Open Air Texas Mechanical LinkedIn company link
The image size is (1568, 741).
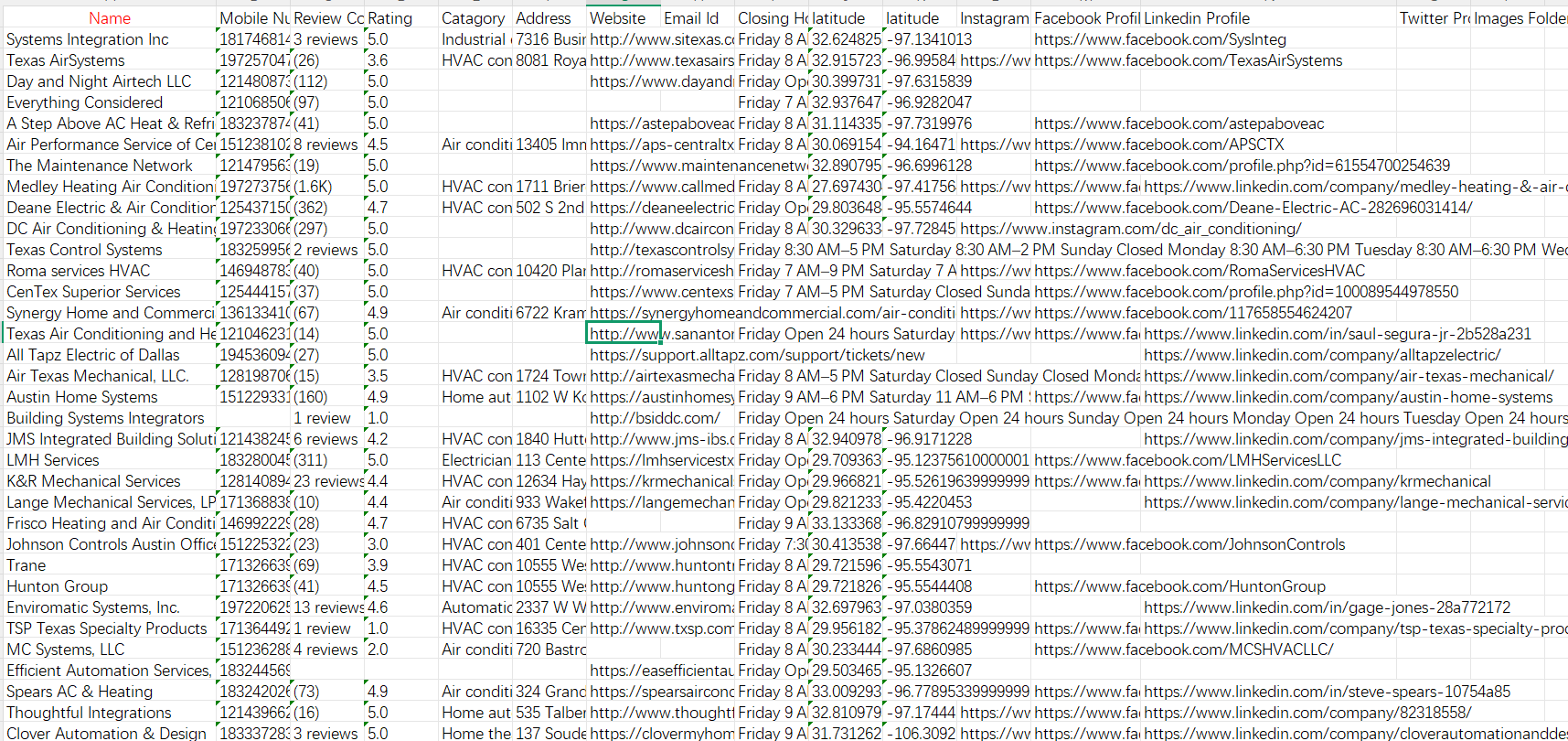1348,376
